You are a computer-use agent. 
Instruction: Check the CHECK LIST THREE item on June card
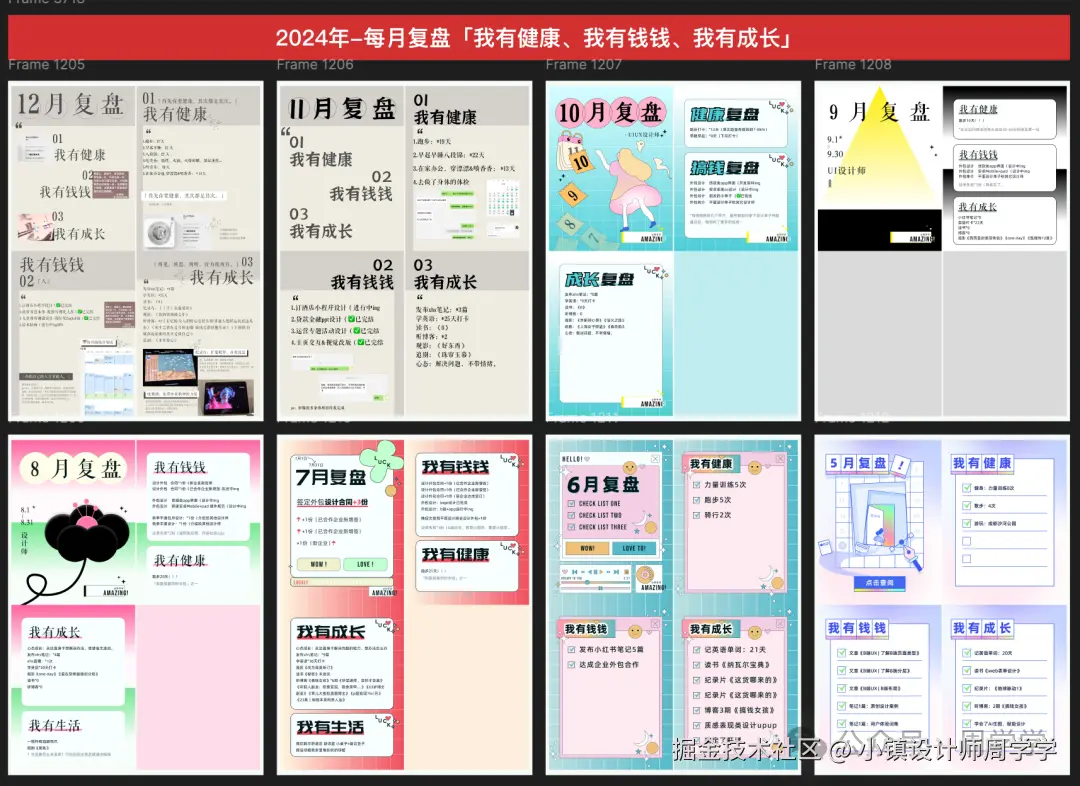[x=571, y=526]
